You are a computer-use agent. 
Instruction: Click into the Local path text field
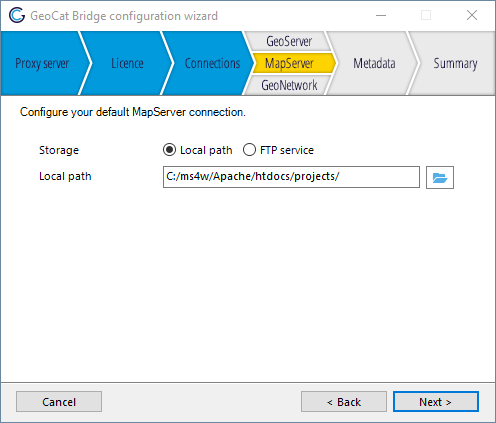point(291,177)
